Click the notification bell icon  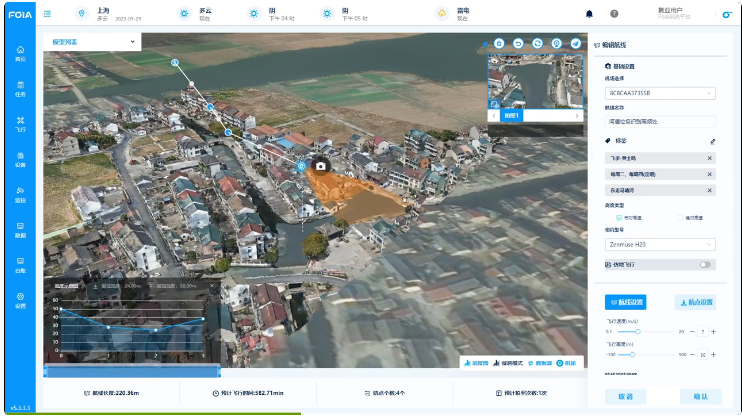point(589,14)
